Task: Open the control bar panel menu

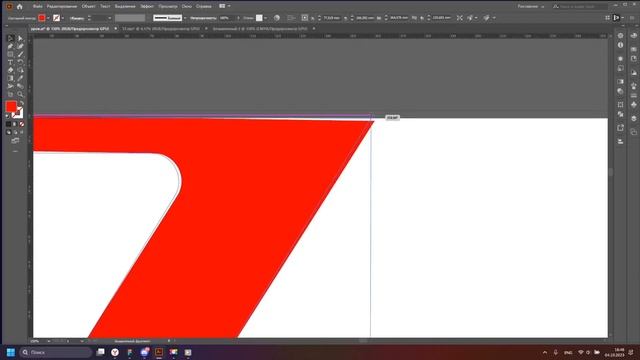Action: pyautogui.click(x=632, y=18)
